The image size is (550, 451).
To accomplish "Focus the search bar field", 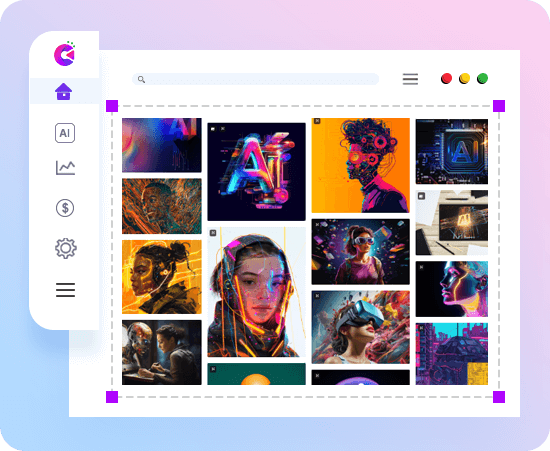I will click(255, 79).
